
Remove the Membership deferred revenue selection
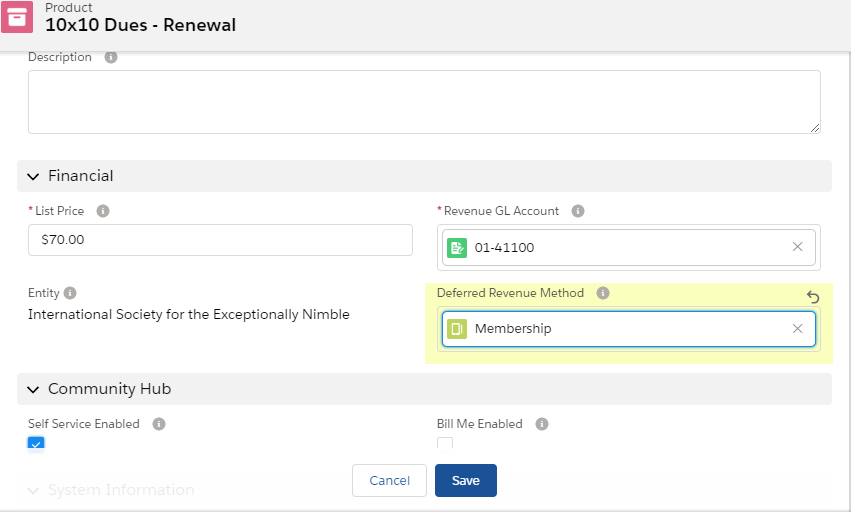point(797,329)
